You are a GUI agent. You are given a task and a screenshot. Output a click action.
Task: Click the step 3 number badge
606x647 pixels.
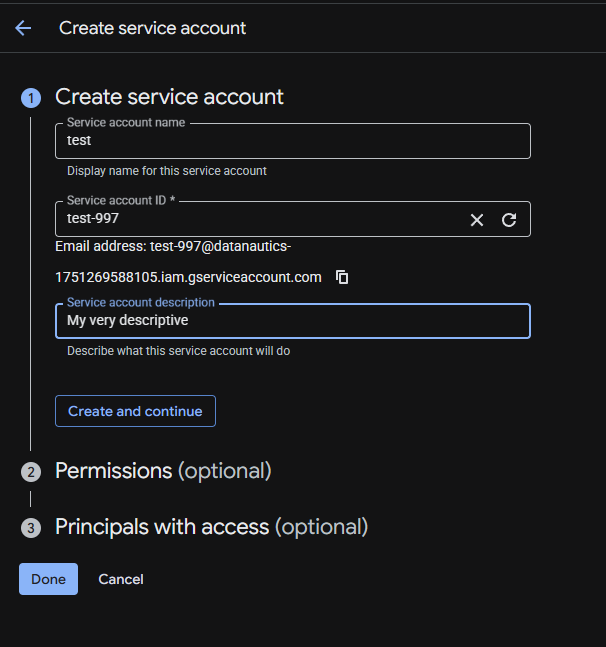coord(31,528)
